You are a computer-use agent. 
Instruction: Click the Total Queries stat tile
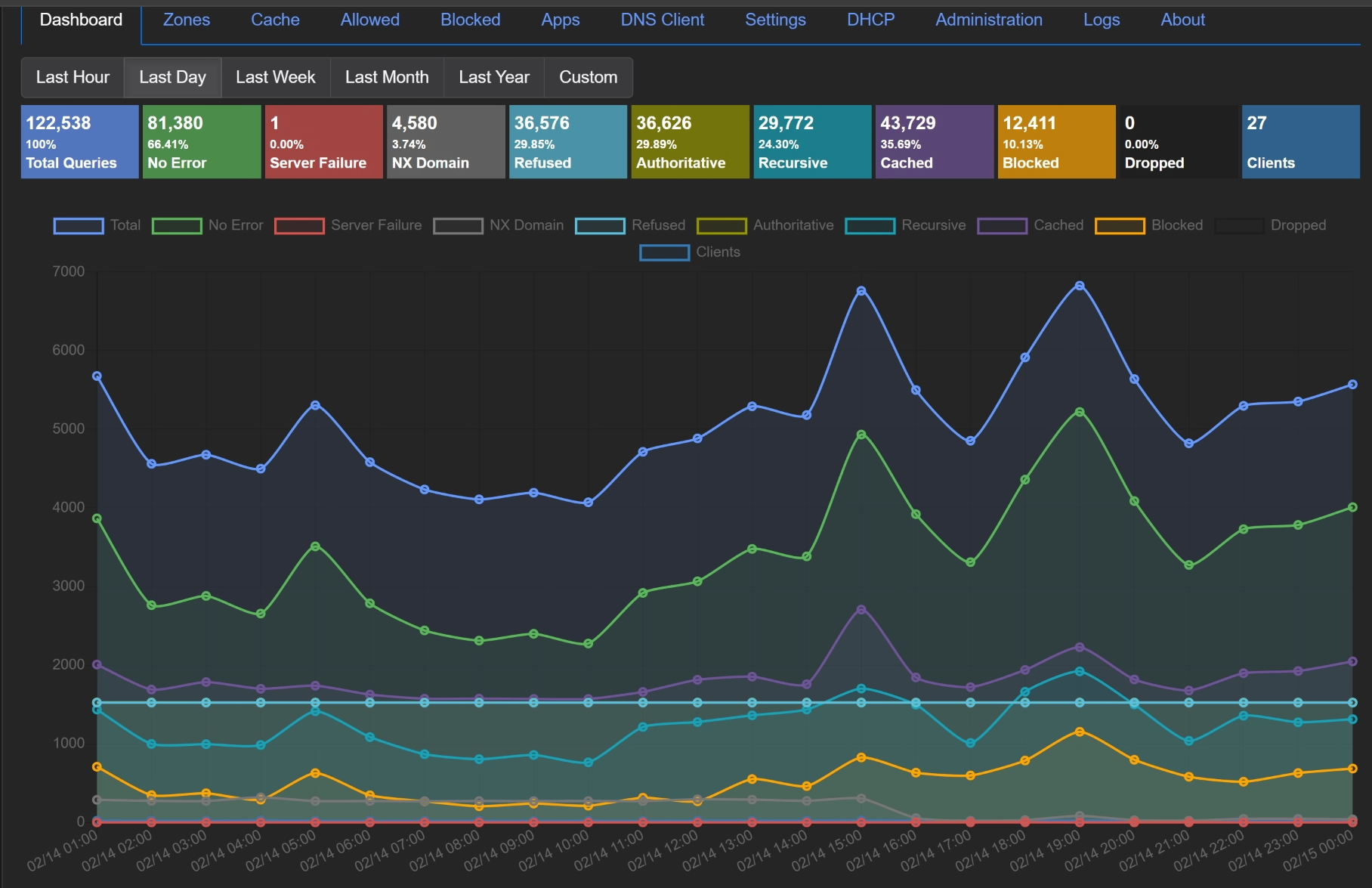tap(79, 142)
